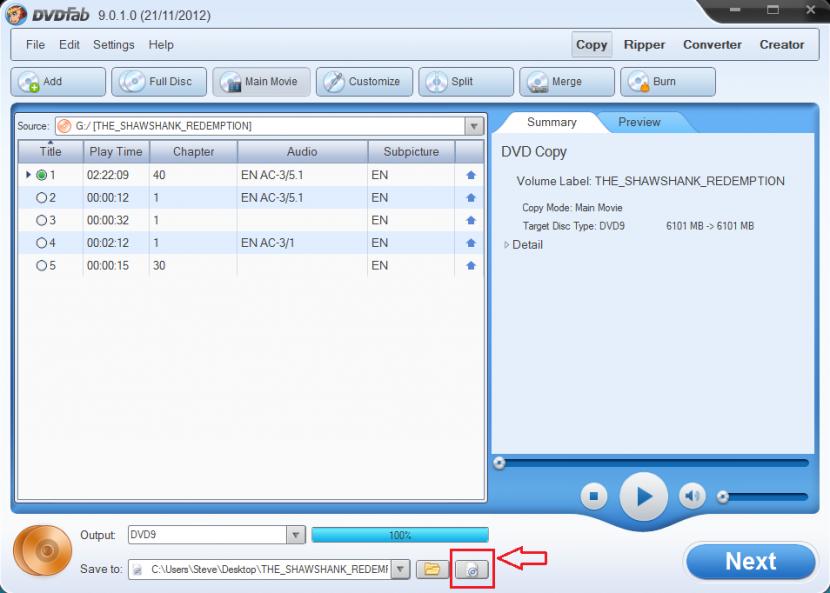
Task: Select title 1 radio button
Action: (41, 175)
